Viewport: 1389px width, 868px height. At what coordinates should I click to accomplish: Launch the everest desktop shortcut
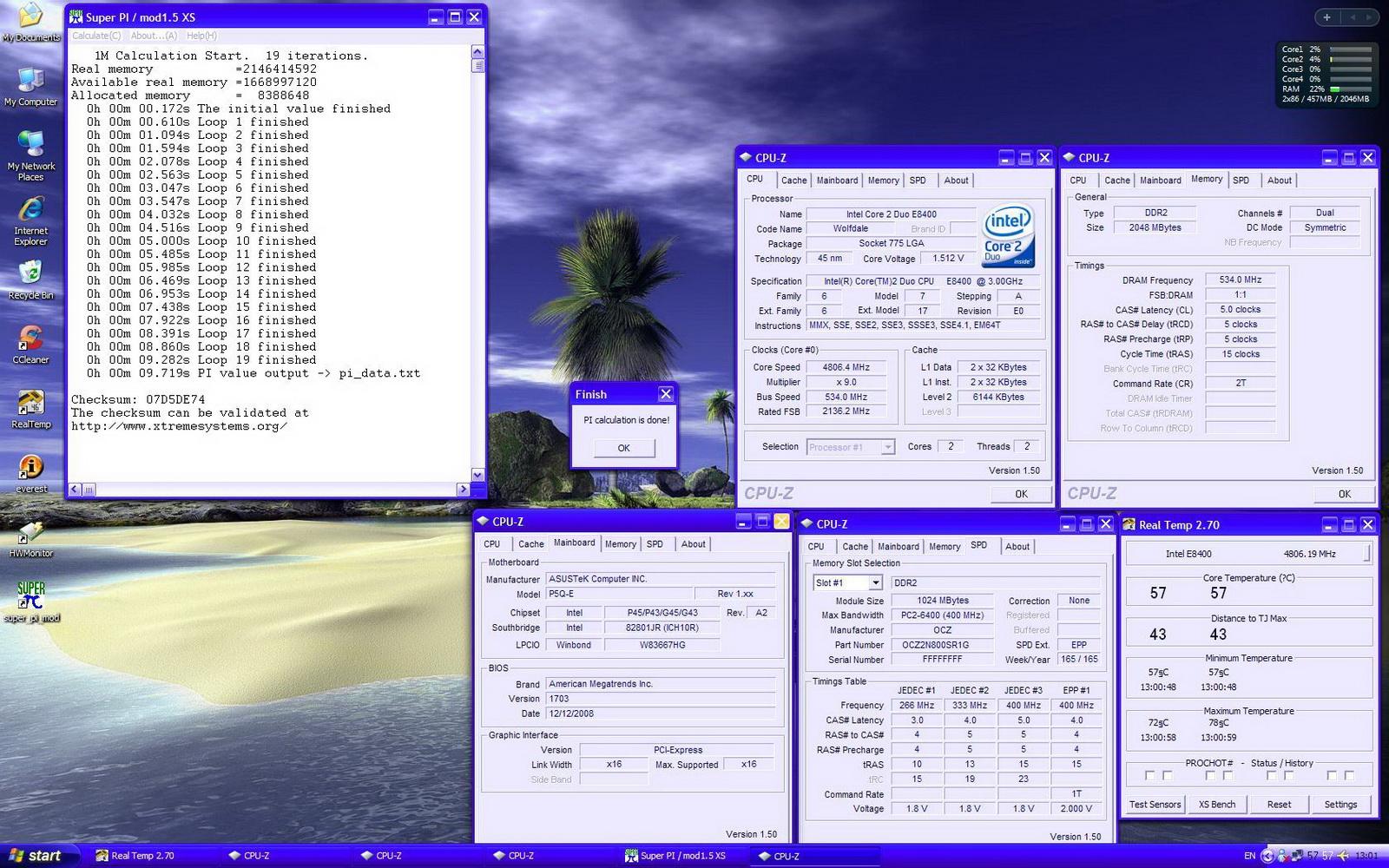pos(31,474)
